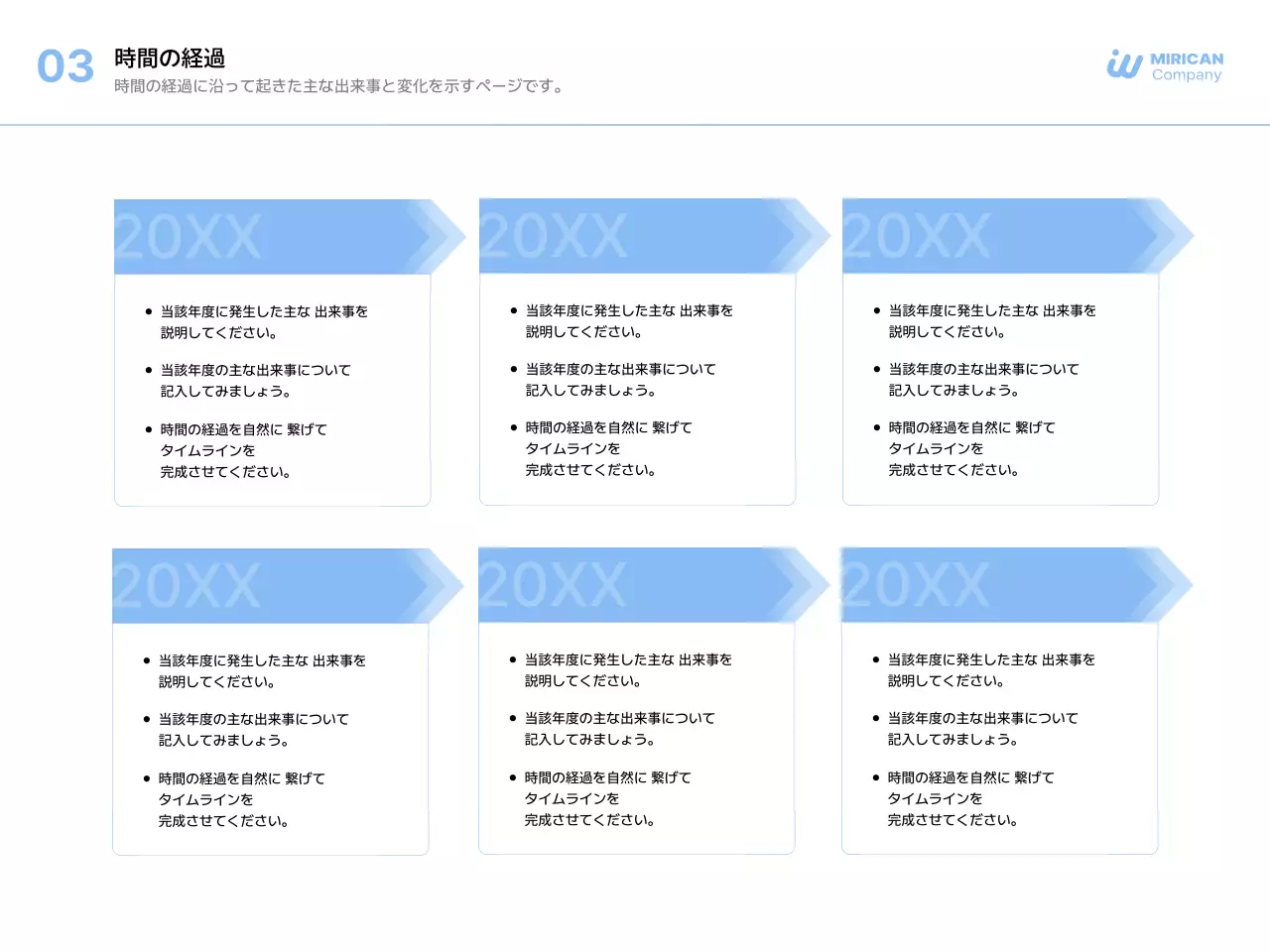The height and width of the screenshot is (952, 1270).
Task: Select the bottom-middle 20XX arrow banner
Action: pyautogui.click(x=635, y=585)
